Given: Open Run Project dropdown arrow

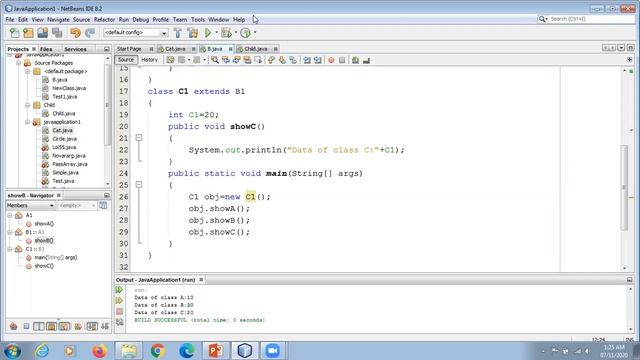Looking at the screenshot, I should [x=216, y=33].
